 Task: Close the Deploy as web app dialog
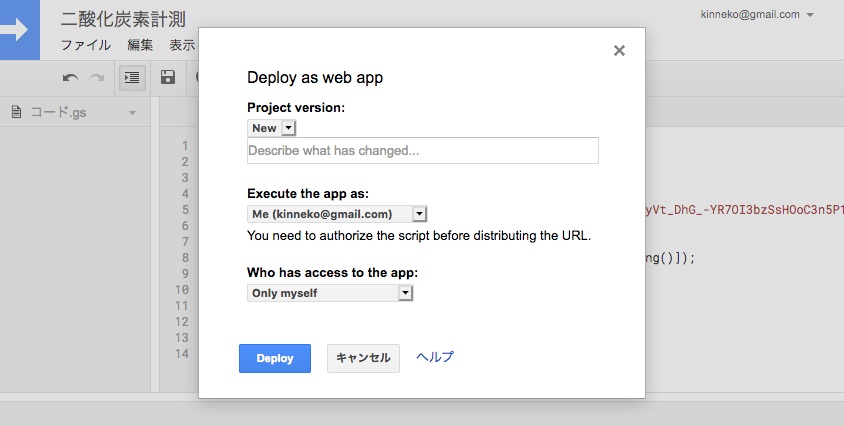pos(619,51)
